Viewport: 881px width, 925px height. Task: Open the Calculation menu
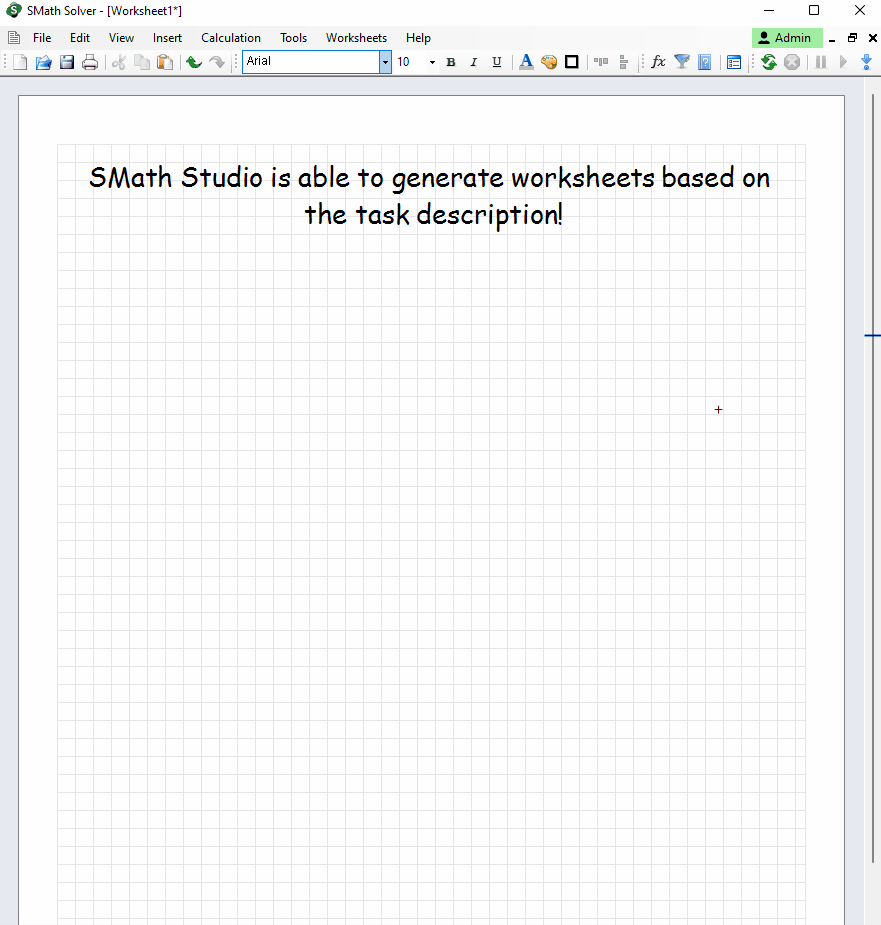point(230,37)
